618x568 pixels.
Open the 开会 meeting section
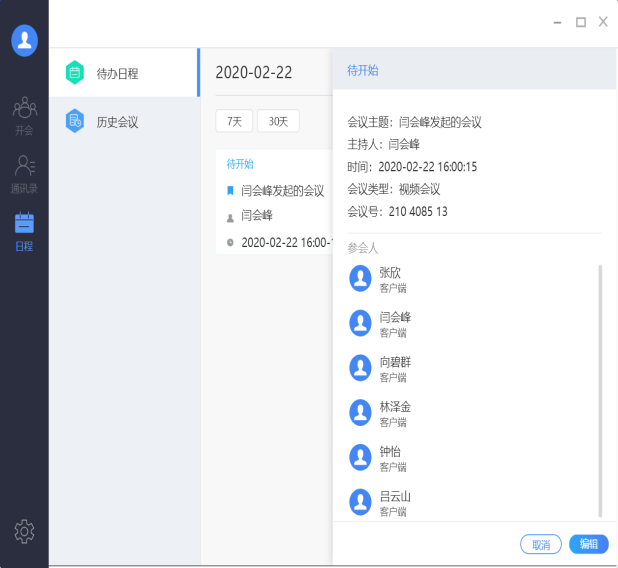coord(24,115)
